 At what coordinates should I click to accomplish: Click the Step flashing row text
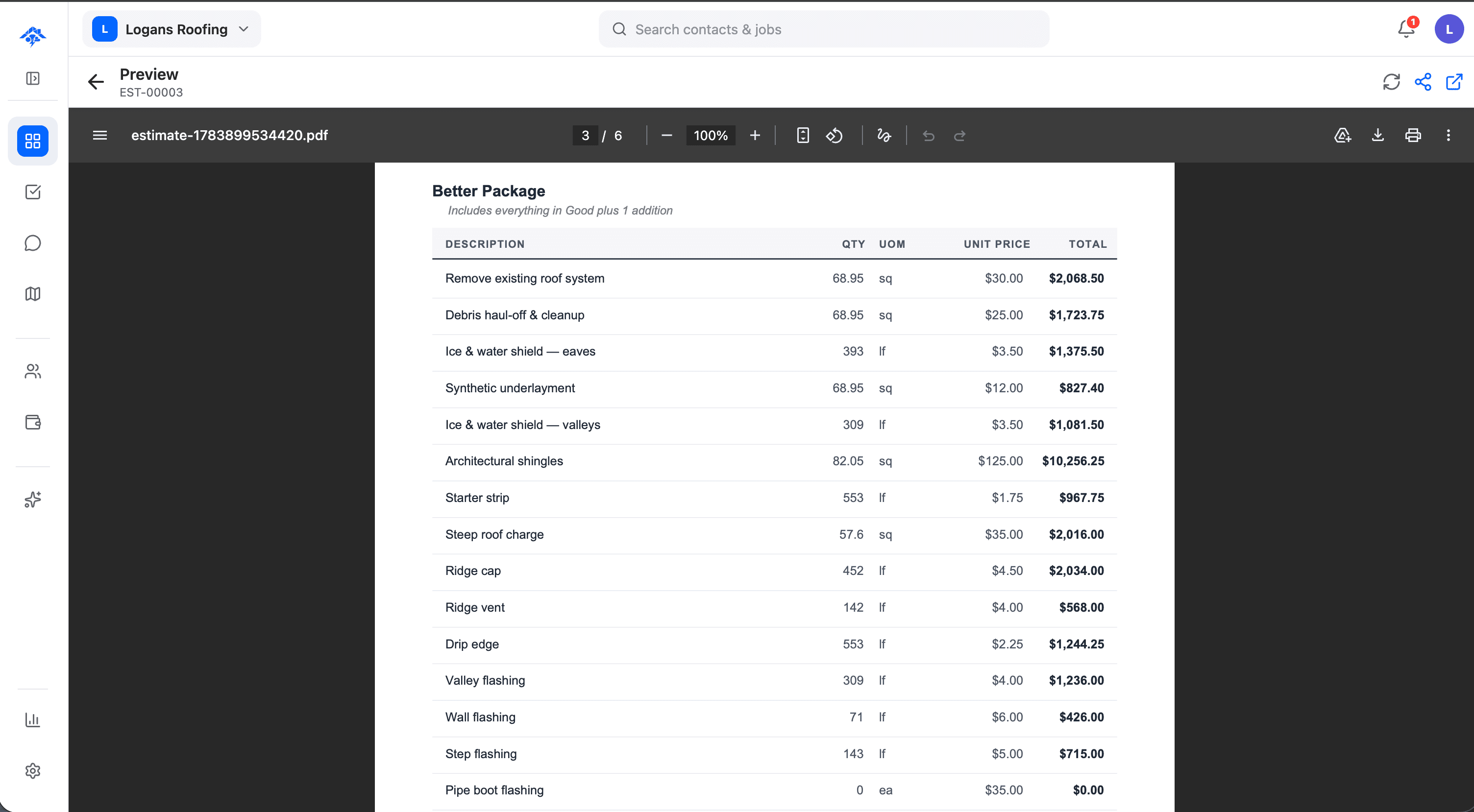481,754
